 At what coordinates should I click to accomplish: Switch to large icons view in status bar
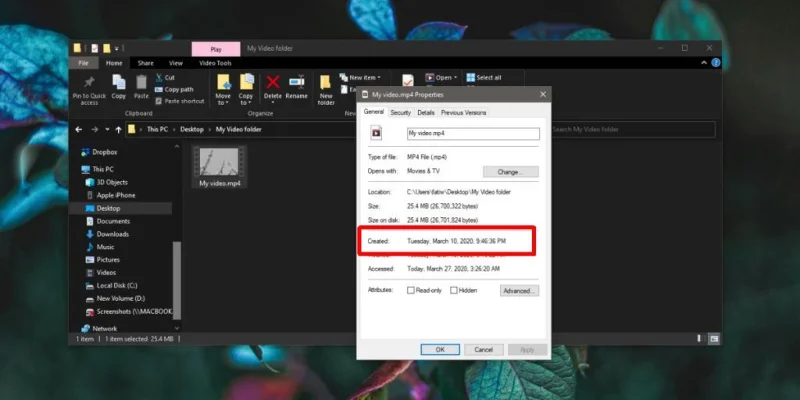714,339
